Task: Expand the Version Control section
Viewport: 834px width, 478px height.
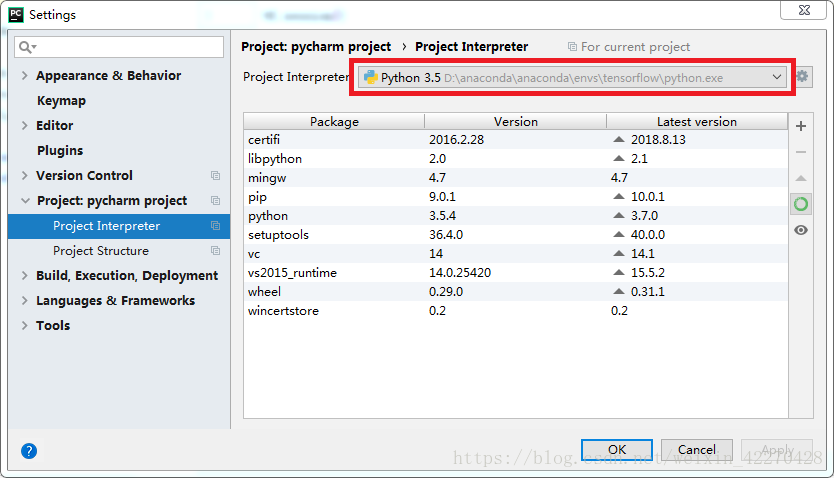Action: (24, 175)
